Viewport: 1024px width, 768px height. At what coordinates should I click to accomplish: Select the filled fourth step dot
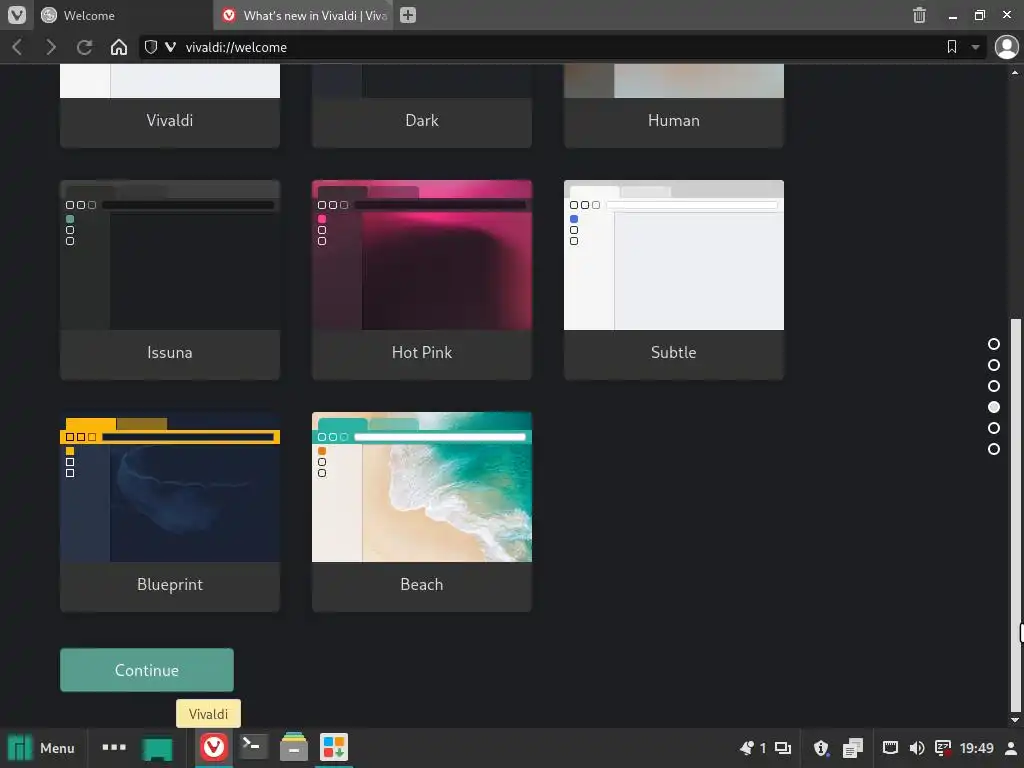click(x=993, y=407)
